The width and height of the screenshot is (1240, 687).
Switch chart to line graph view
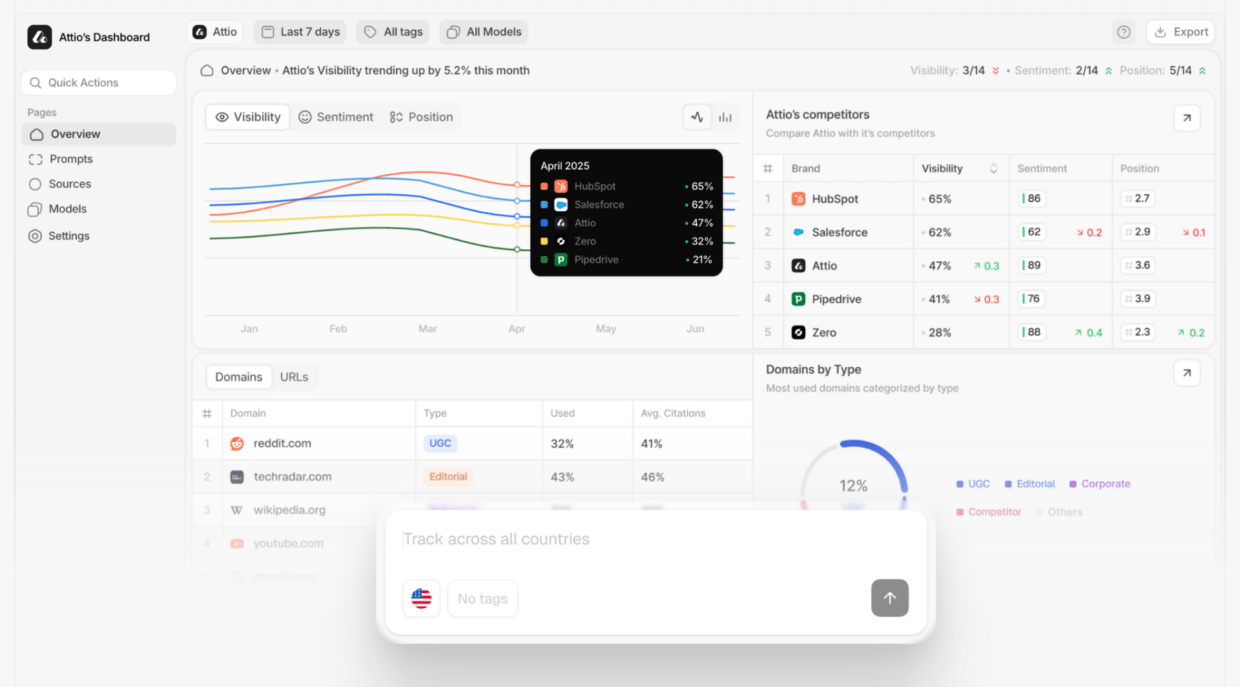click(x=697, y=117)
